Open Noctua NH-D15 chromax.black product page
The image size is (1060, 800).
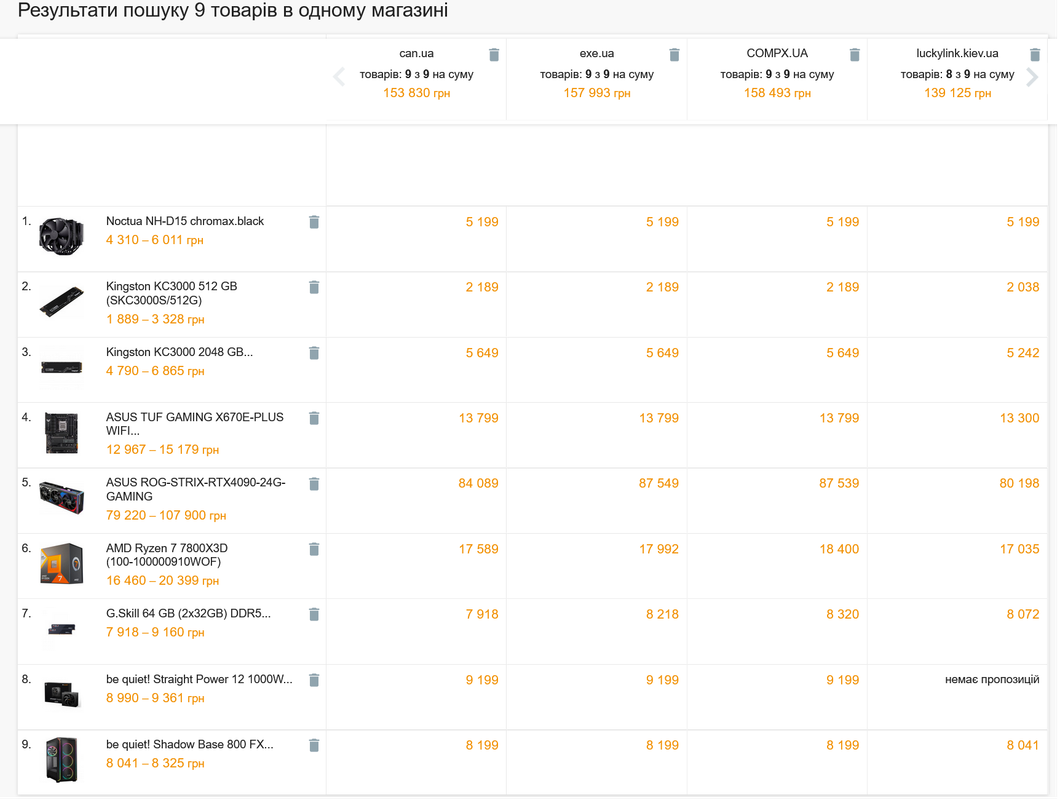(185, 221)
